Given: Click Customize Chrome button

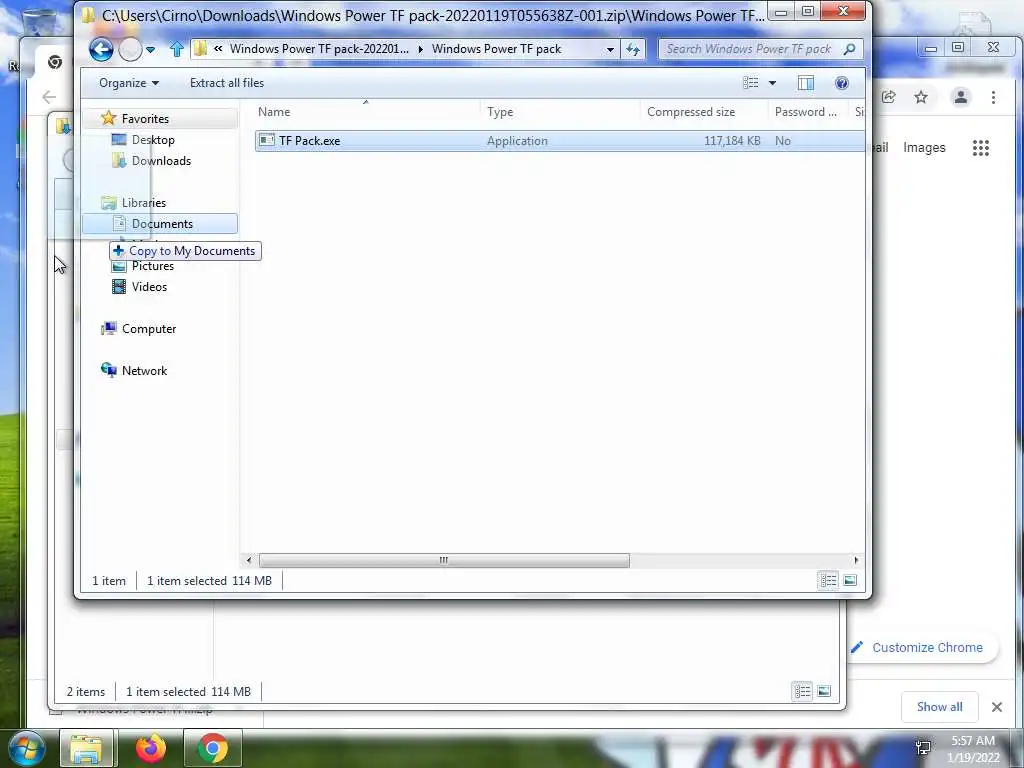Looking at the screenshot, I should coord(922,647).
